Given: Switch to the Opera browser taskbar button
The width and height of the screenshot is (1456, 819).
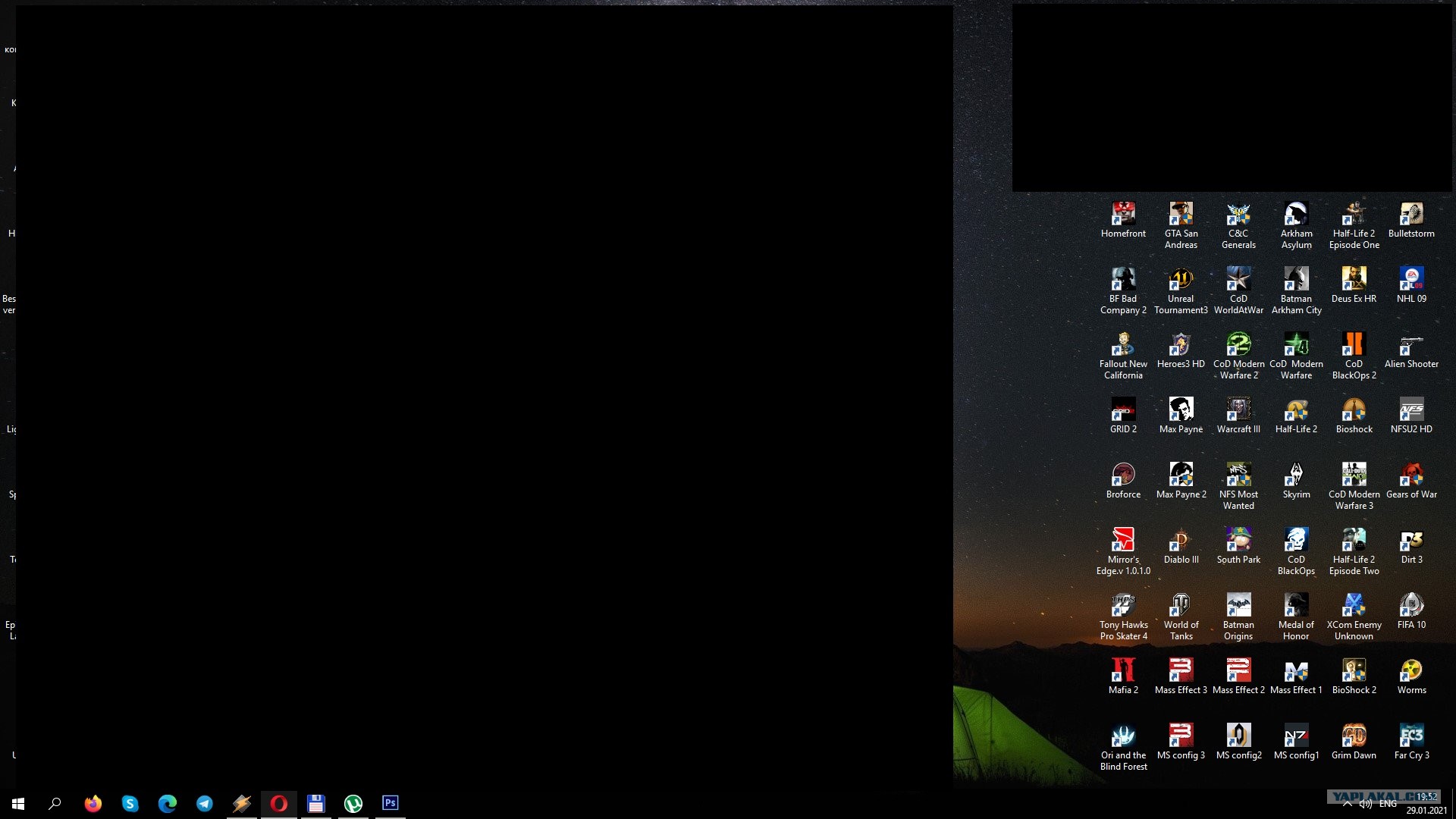Looking at the screenshot, I should pos(279,803).
